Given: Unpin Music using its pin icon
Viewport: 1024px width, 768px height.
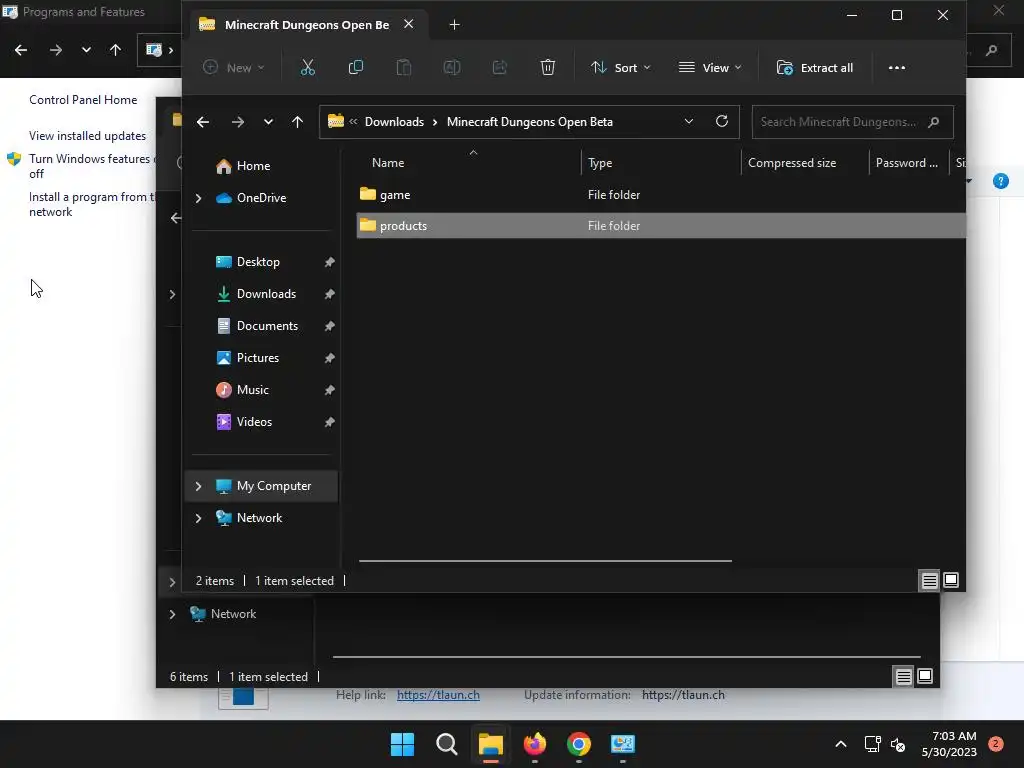Looking at the screenshot, I should 330,390.
